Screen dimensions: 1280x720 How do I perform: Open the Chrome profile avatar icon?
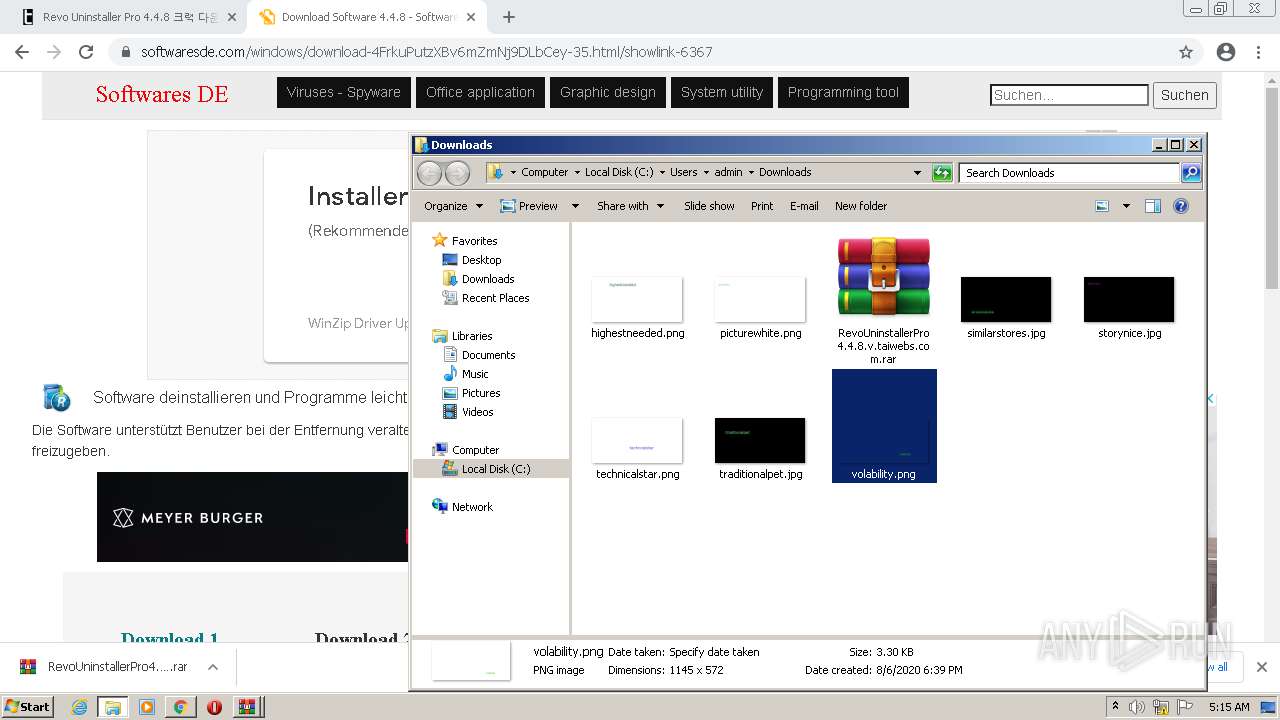(x=1226, y=52)
